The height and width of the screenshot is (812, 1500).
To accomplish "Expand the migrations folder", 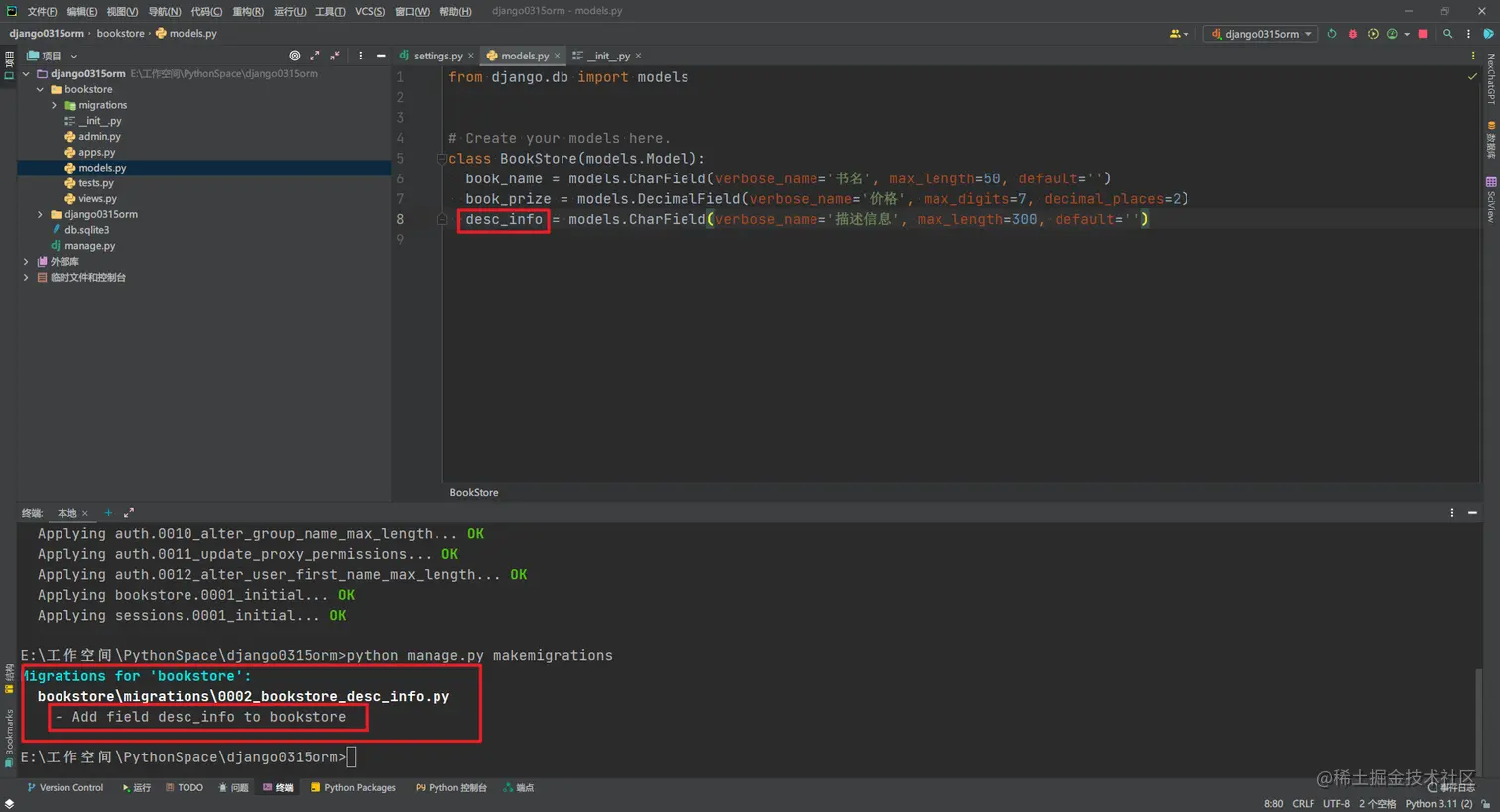I will point(55,105).
